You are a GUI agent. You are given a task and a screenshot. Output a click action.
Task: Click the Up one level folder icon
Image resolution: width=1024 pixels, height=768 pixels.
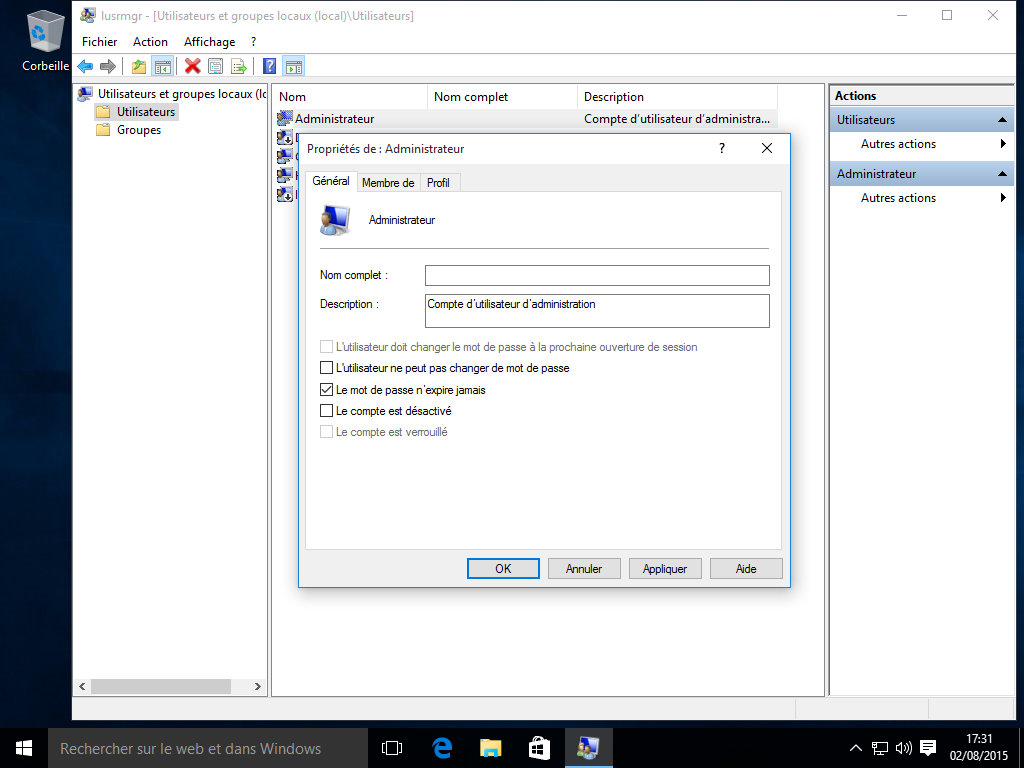click(138, 66)
